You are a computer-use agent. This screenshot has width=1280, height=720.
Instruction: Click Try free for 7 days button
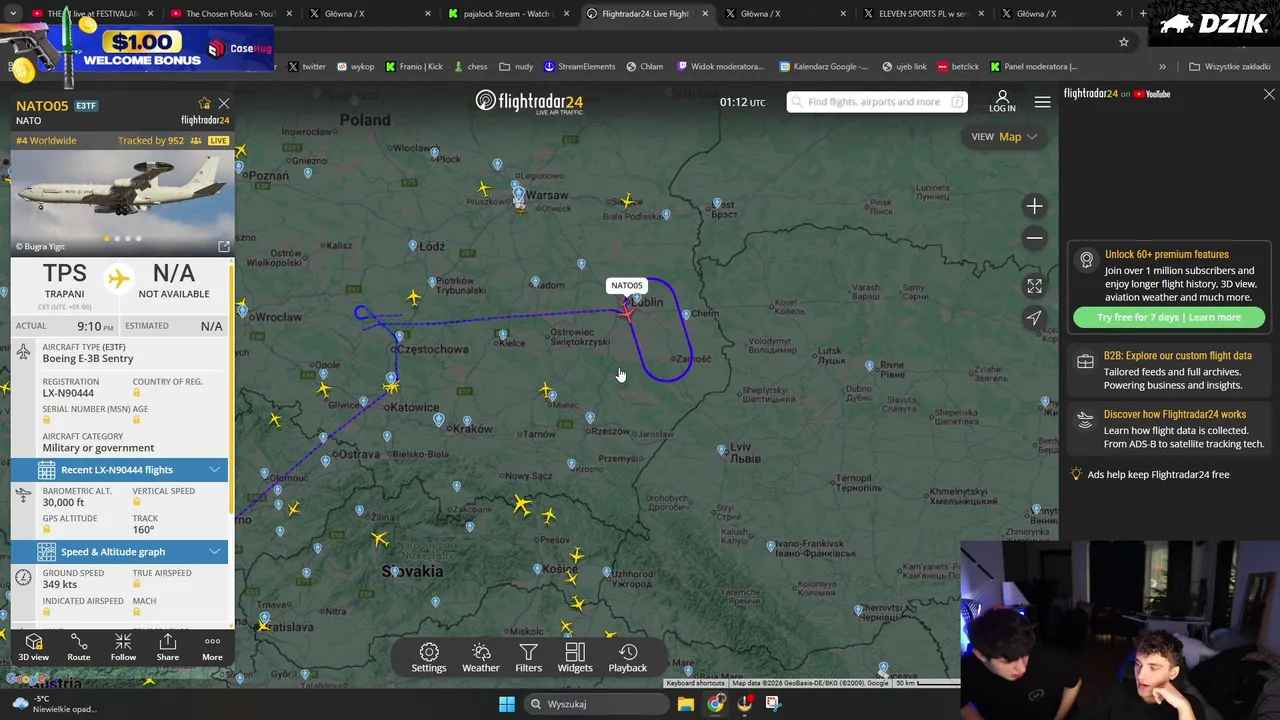coord(1168,317)
